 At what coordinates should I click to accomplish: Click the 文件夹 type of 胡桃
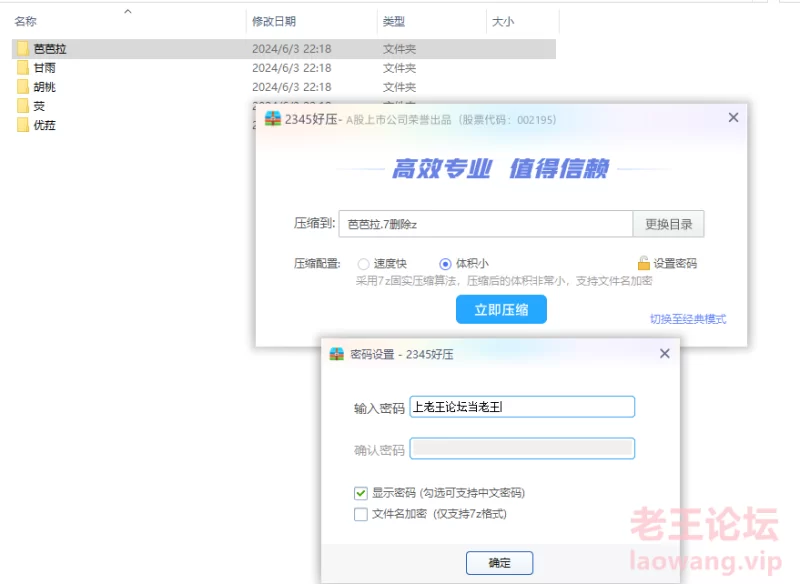coord(399,87)
